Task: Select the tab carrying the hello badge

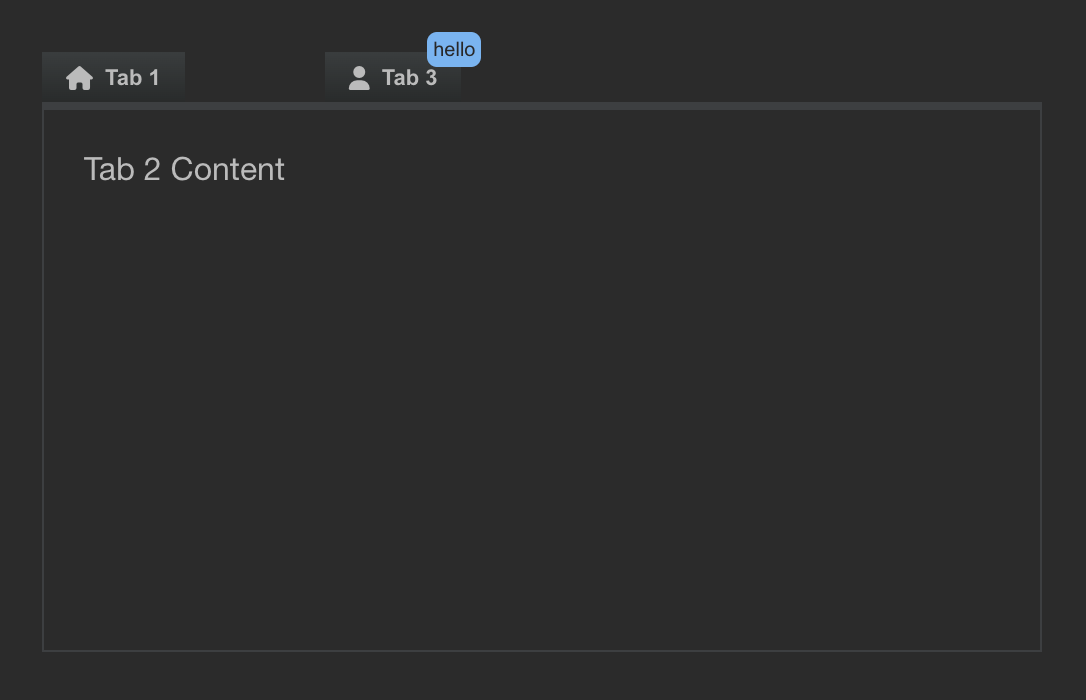Action: pos(393,77)
